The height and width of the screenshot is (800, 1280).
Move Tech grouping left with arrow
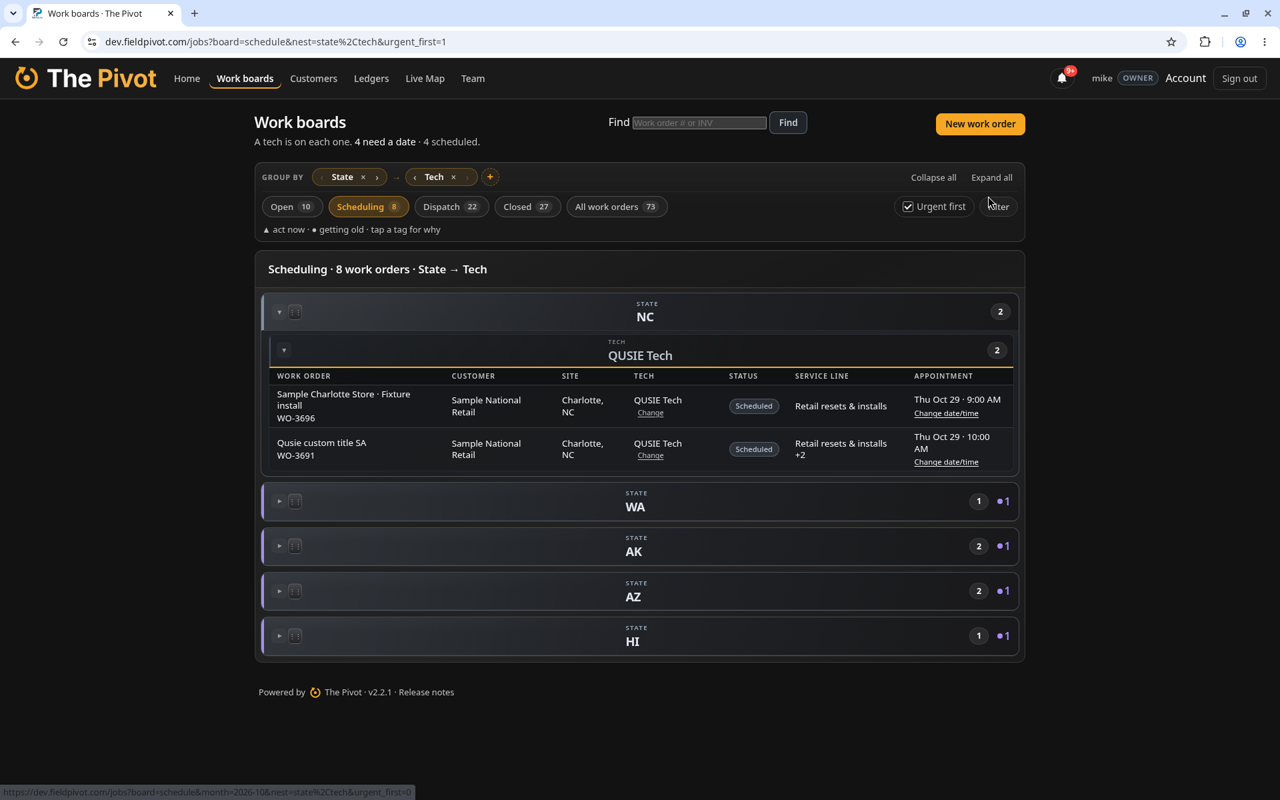pyautogui.click(x=415, y=177)
